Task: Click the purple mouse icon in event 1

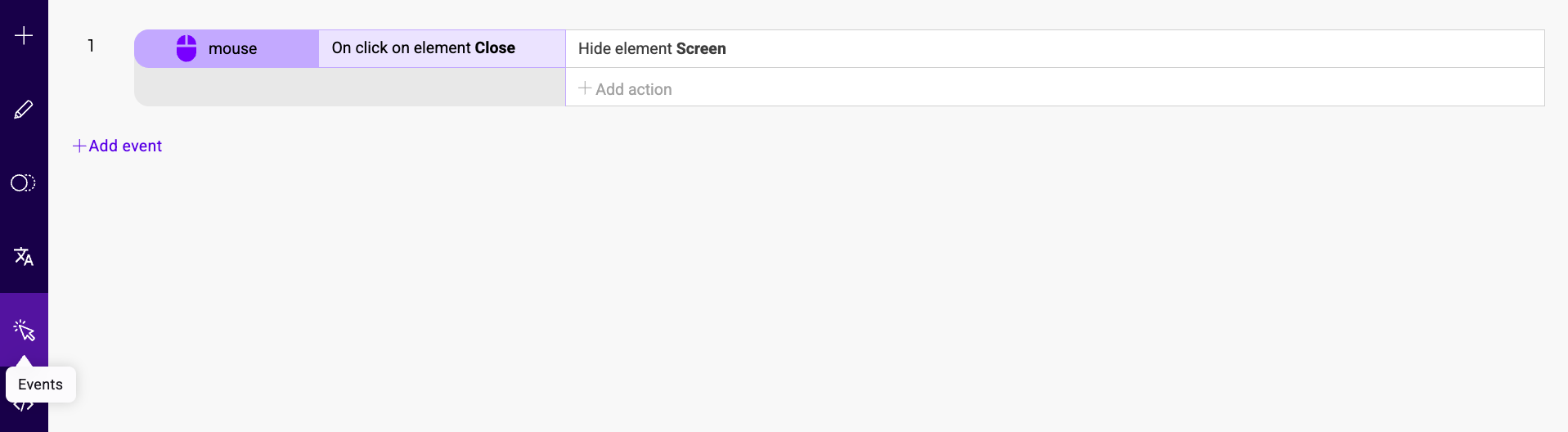Action: [186, 48]
